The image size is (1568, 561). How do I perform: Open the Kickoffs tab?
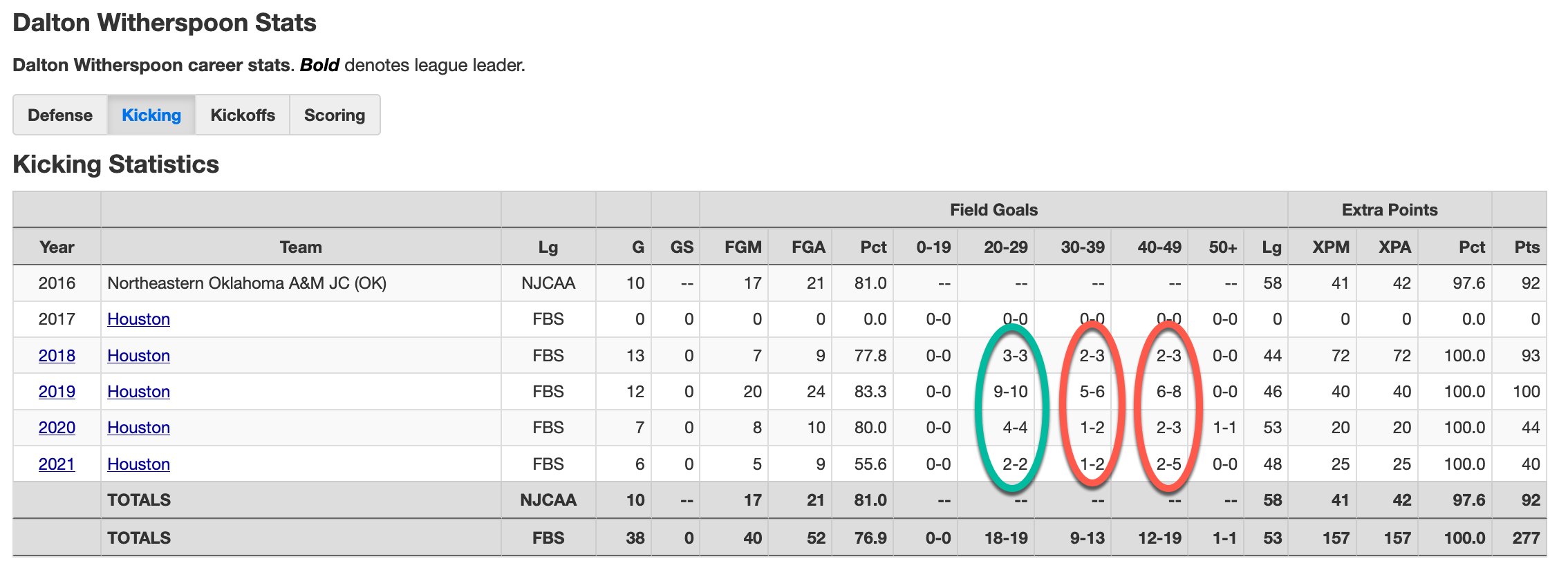tap(243, 115)
